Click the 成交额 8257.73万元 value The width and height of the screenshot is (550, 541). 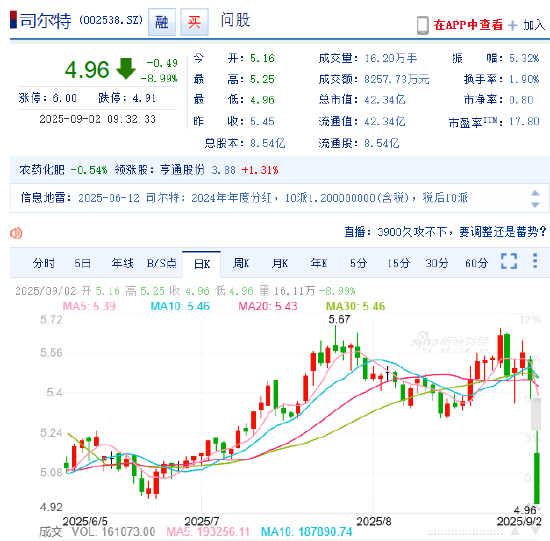click(x=396, y=79)
